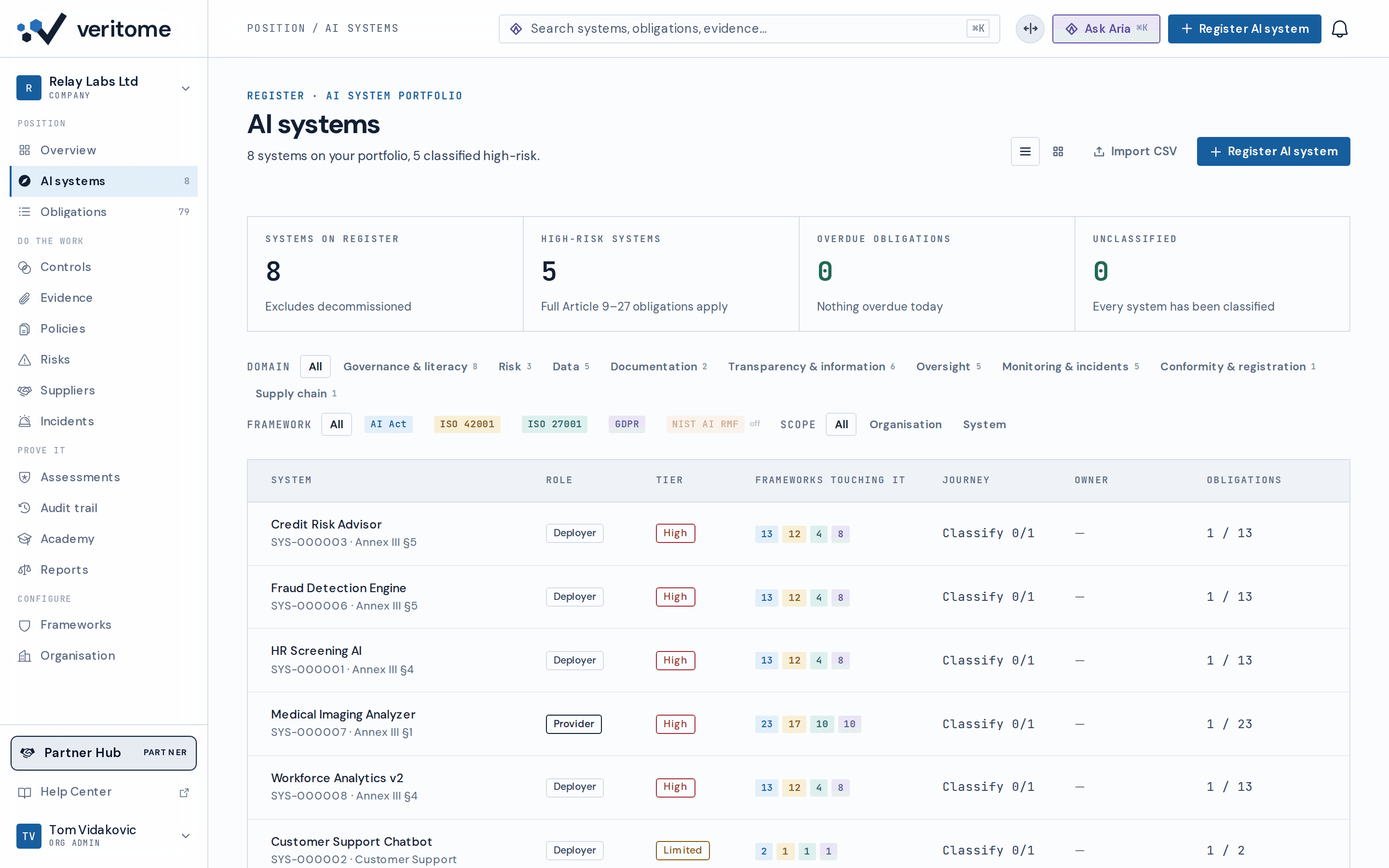The image size is (1389, 868).
Task: Filter scope by Organisation
Action: pyautogui.click(x=905, y=424)
